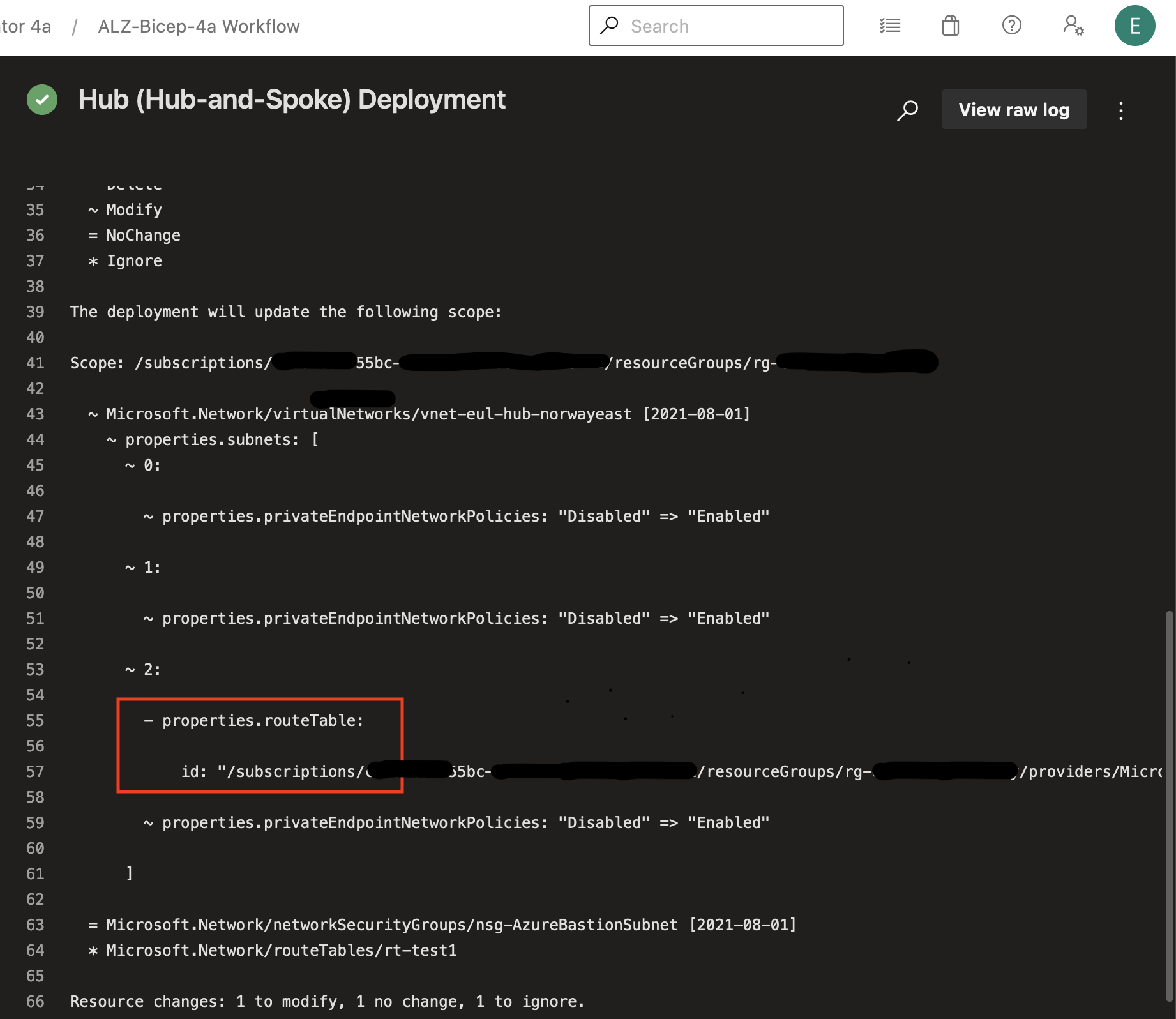Screen dimensions: 1176x1019
Task: Open the three-dot options menu
Action: (x=1120, y=110)
